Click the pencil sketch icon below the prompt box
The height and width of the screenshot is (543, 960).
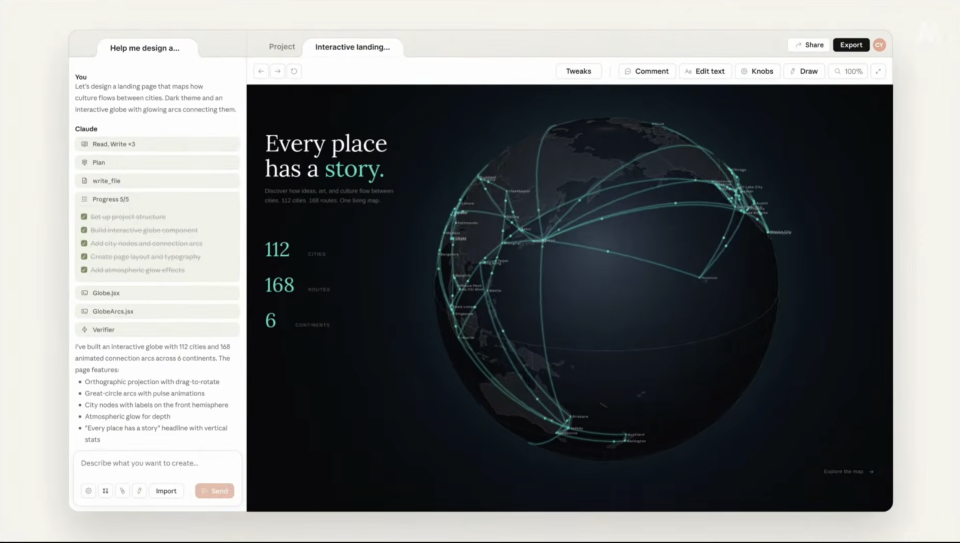pyautogui.click(x=139, y=491)
